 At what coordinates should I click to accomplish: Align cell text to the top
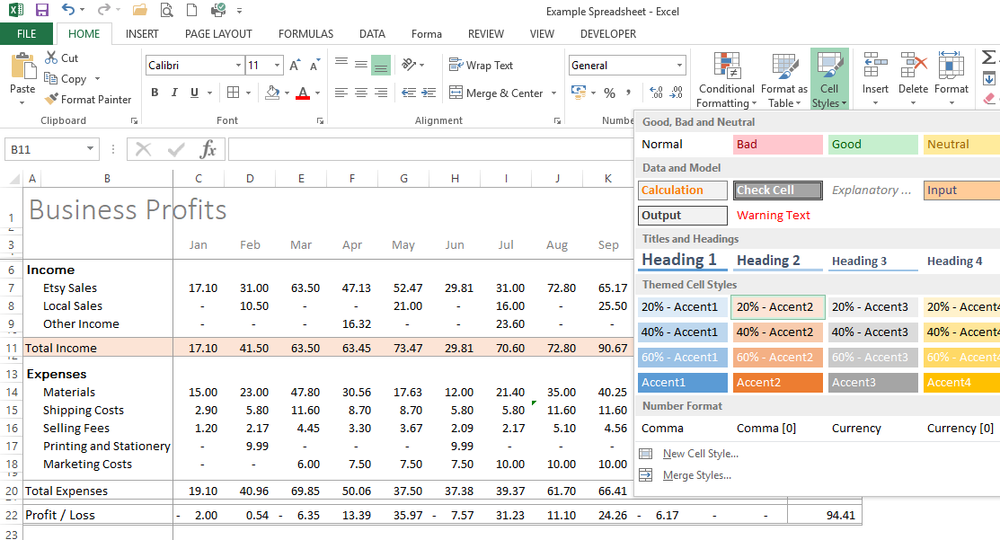point(341,64)
